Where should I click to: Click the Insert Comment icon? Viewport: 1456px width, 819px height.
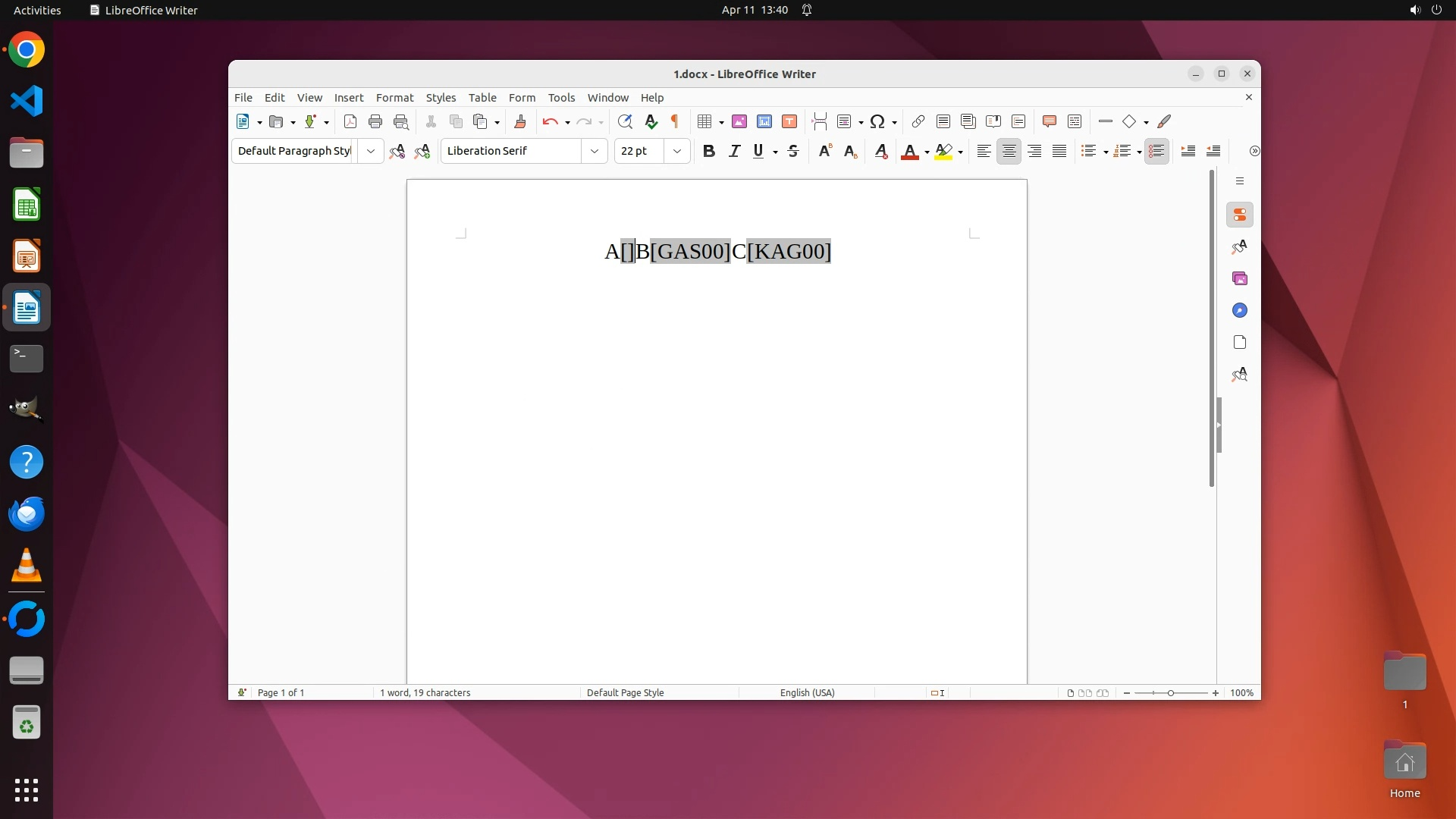(x=1050, y=121)
